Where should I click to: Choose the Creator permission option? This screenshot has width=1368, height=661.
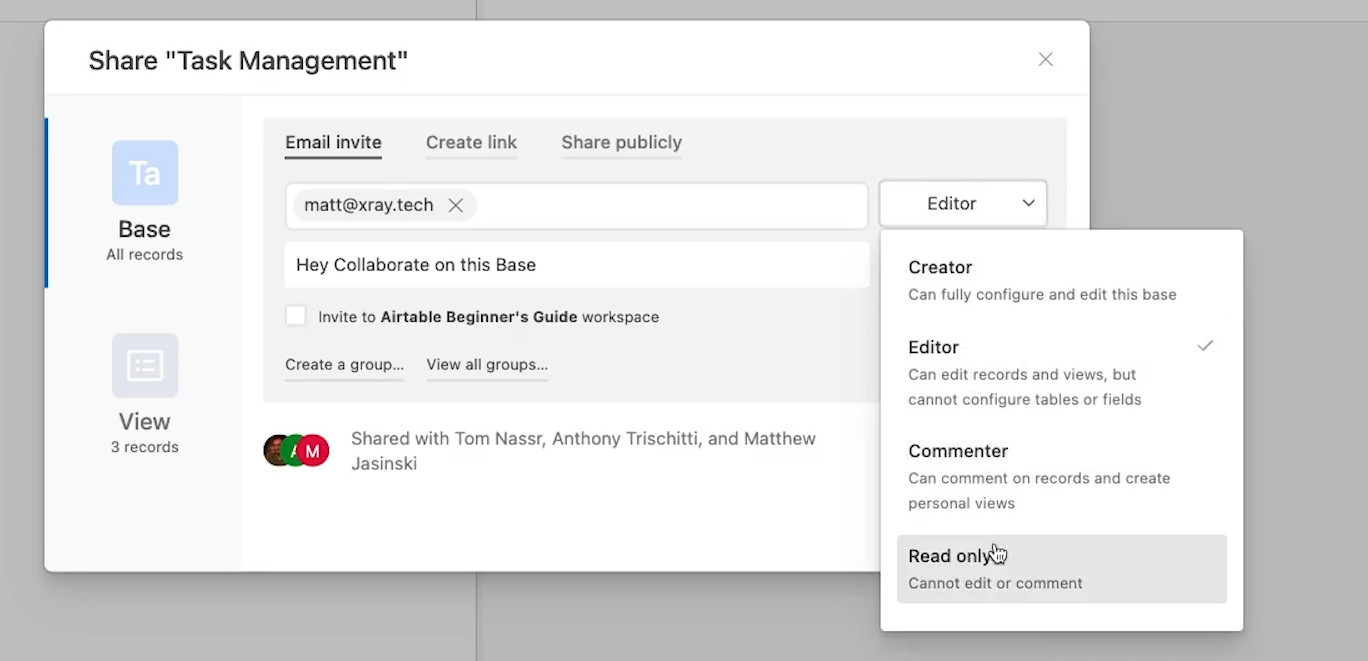pos(1062,280)
